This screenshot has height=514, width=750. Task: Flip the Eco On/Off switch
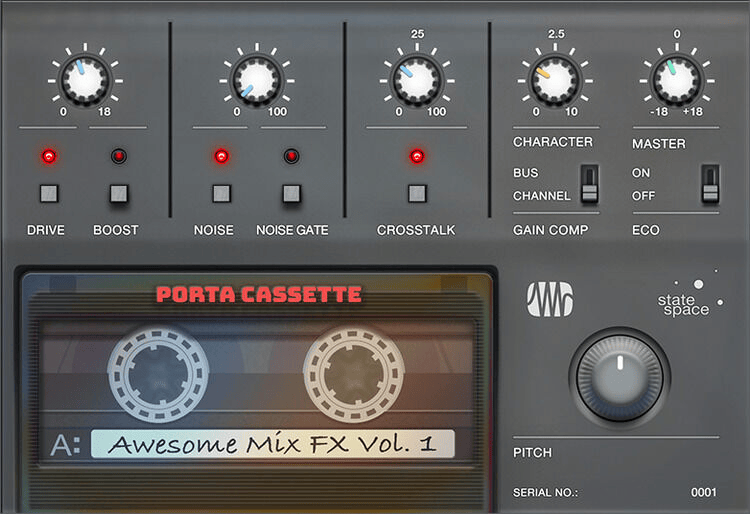[709, 184]
